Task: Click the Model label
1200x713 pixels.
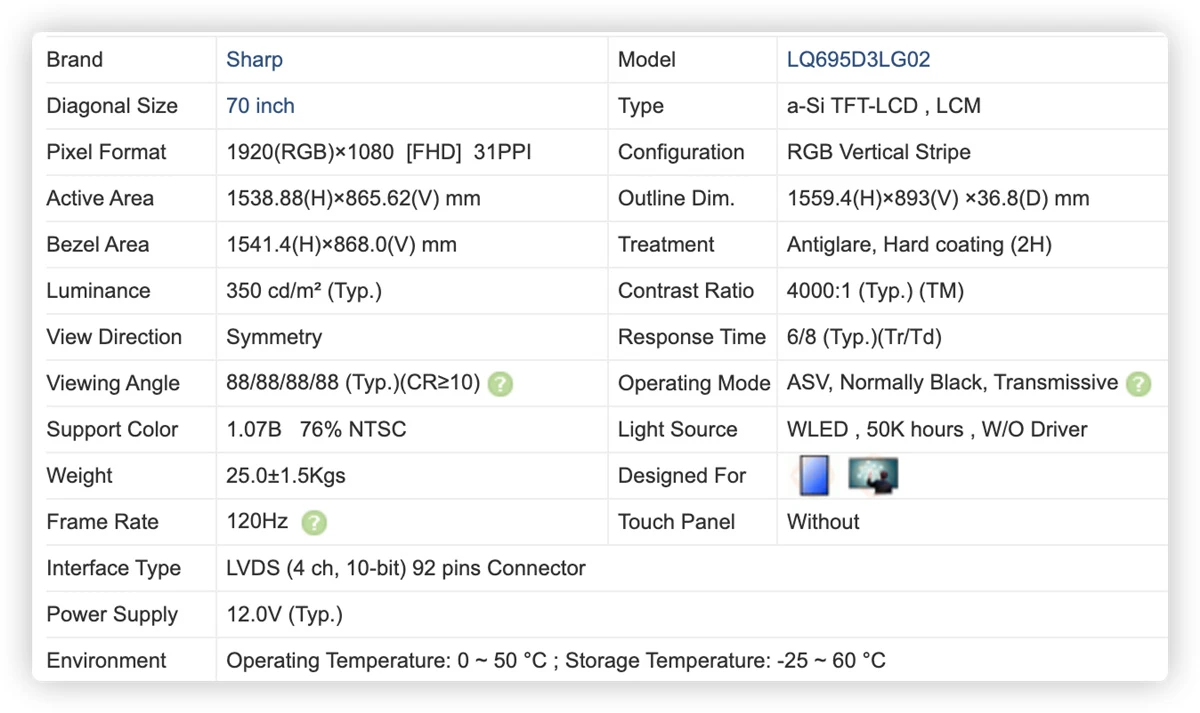Action: click(647, 60)
